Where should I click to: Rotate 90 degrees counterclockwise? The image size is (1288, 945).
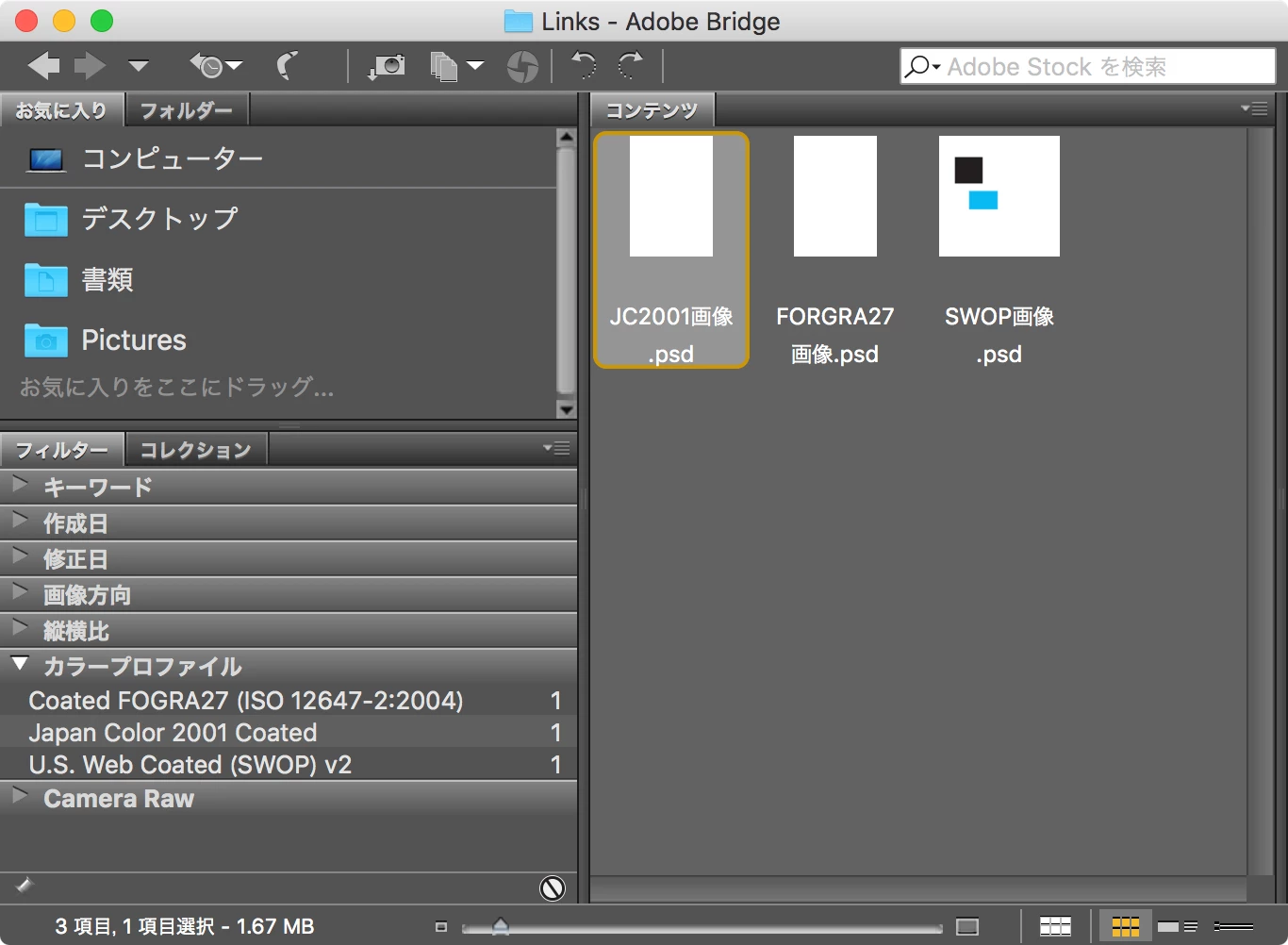click(x=585, y=65)
